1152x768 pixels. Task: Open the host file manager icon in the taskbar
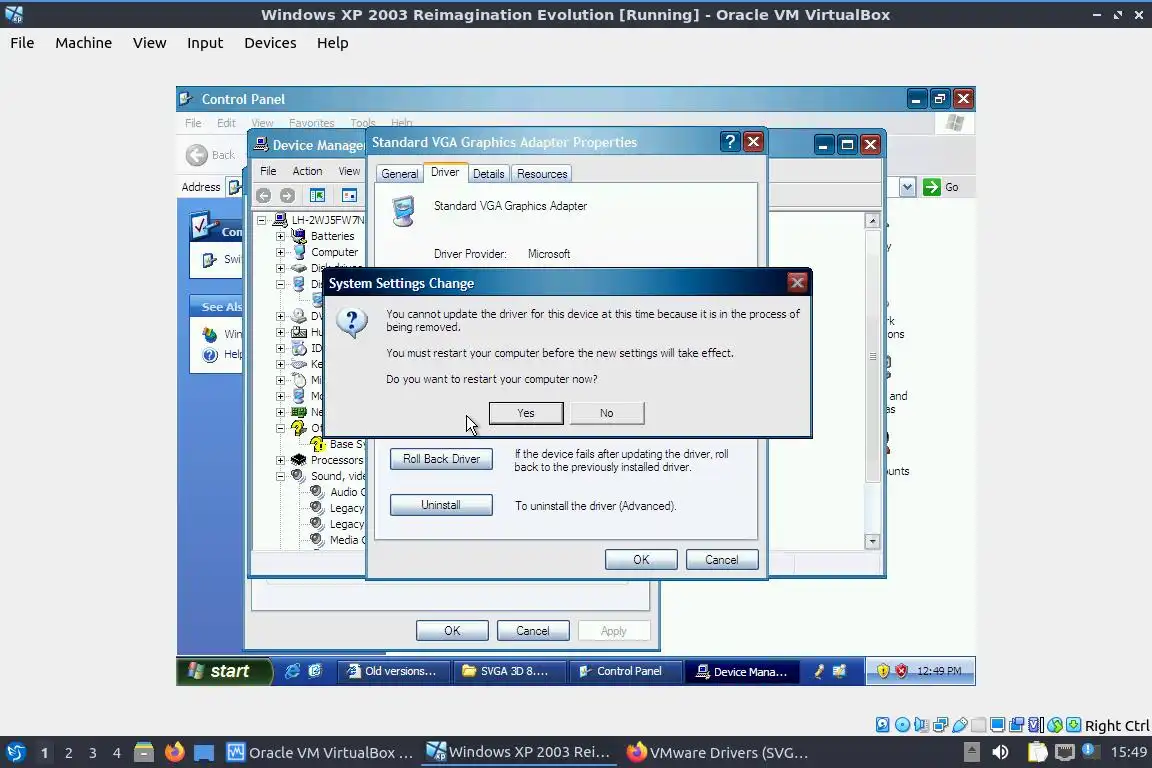pyautogui.click(x=144, y=752)
